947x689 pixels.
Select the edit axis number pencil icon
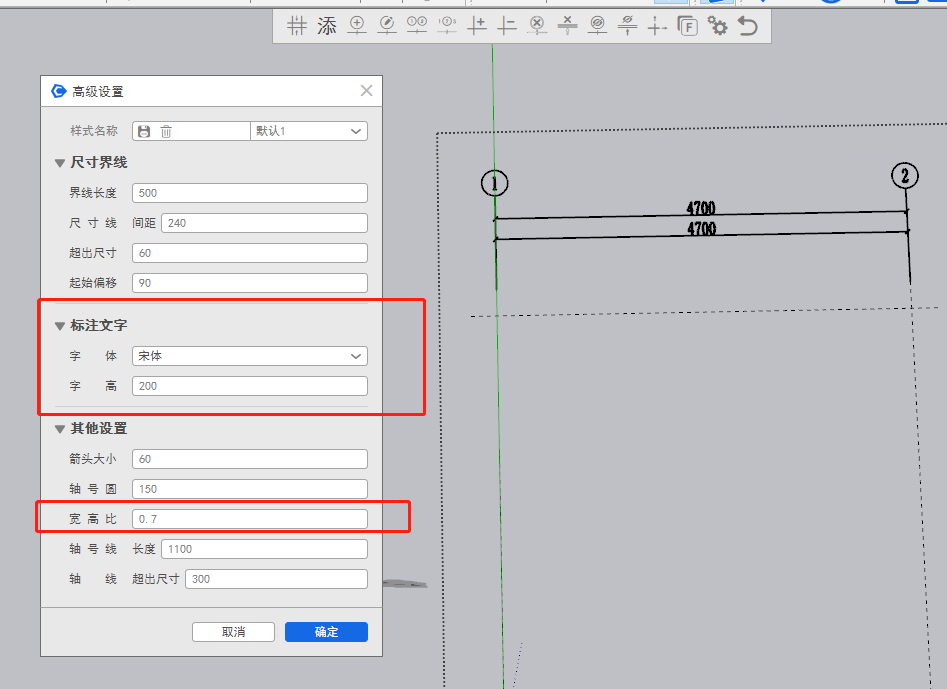pos(387,26)
